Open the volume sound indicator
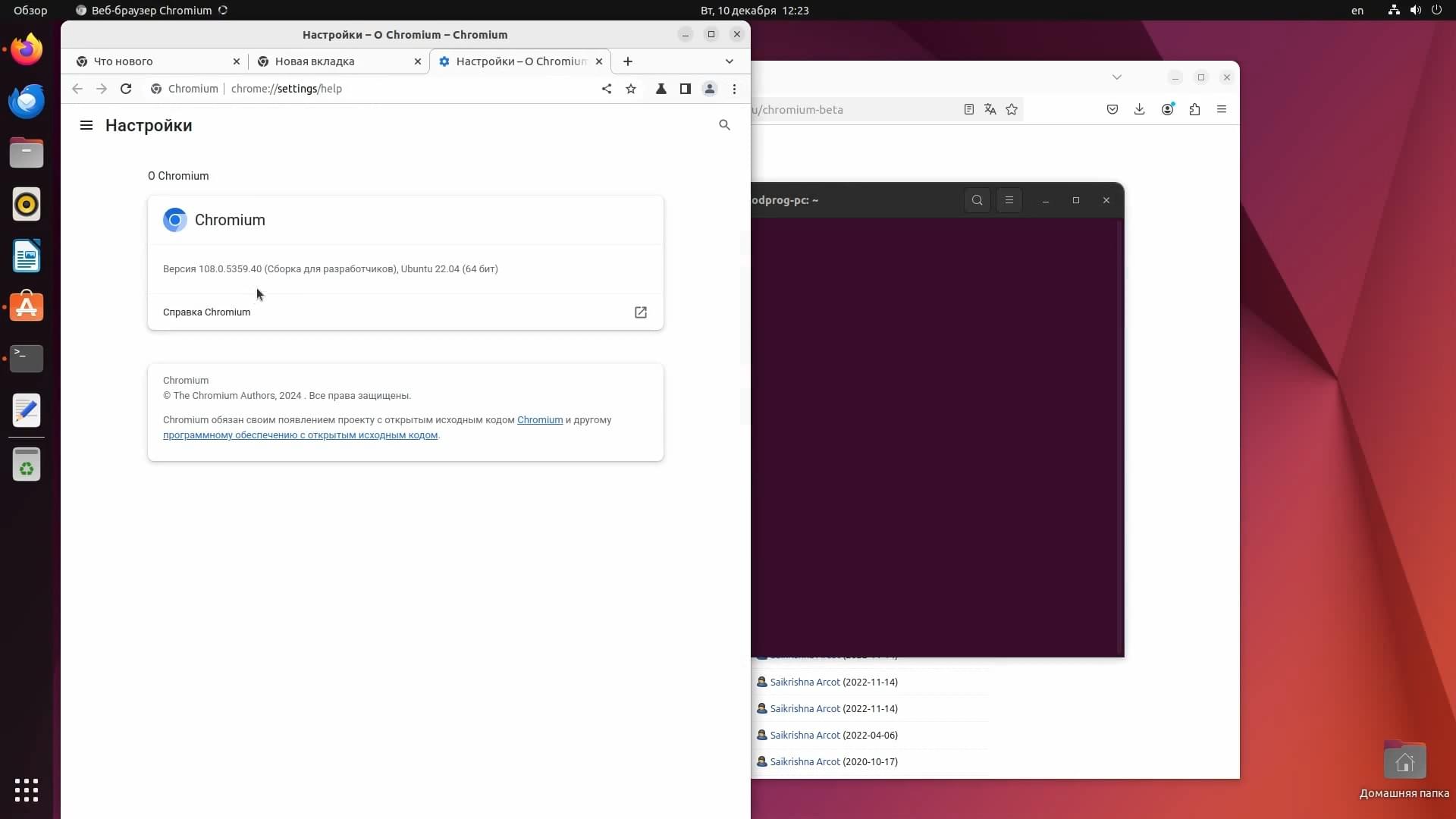 [1415, 11]
